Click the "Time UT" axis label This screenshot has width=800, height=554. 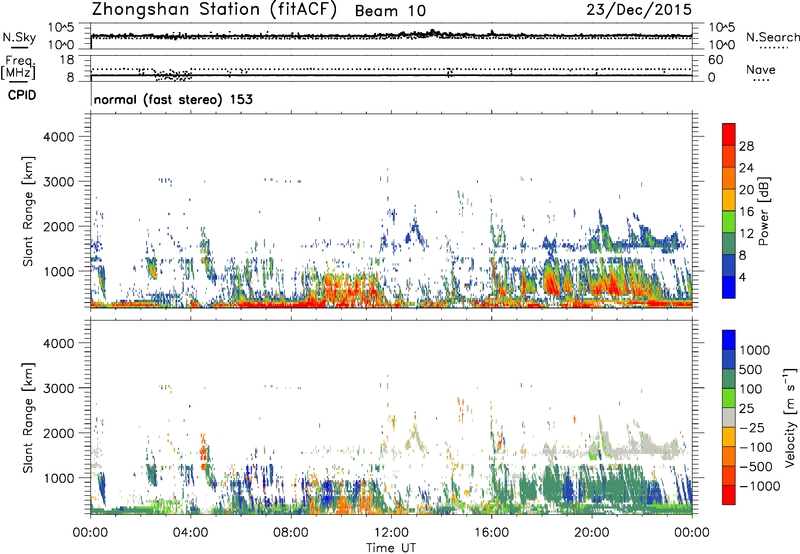[391, 548]
